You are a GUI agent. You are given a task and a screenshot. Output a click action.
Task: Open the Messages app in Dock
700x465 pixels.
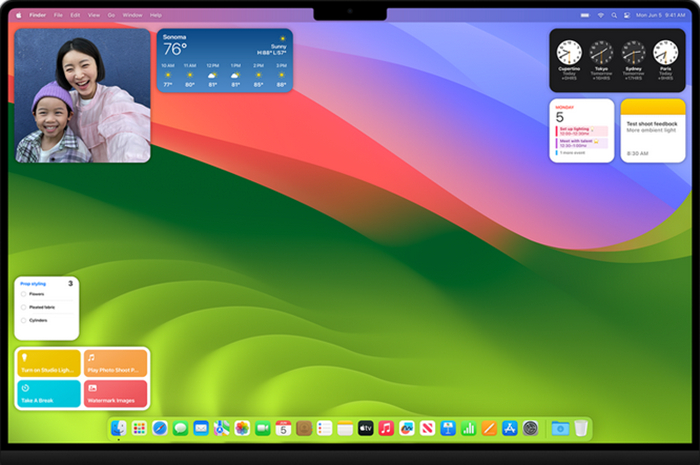tap(181, 428)
